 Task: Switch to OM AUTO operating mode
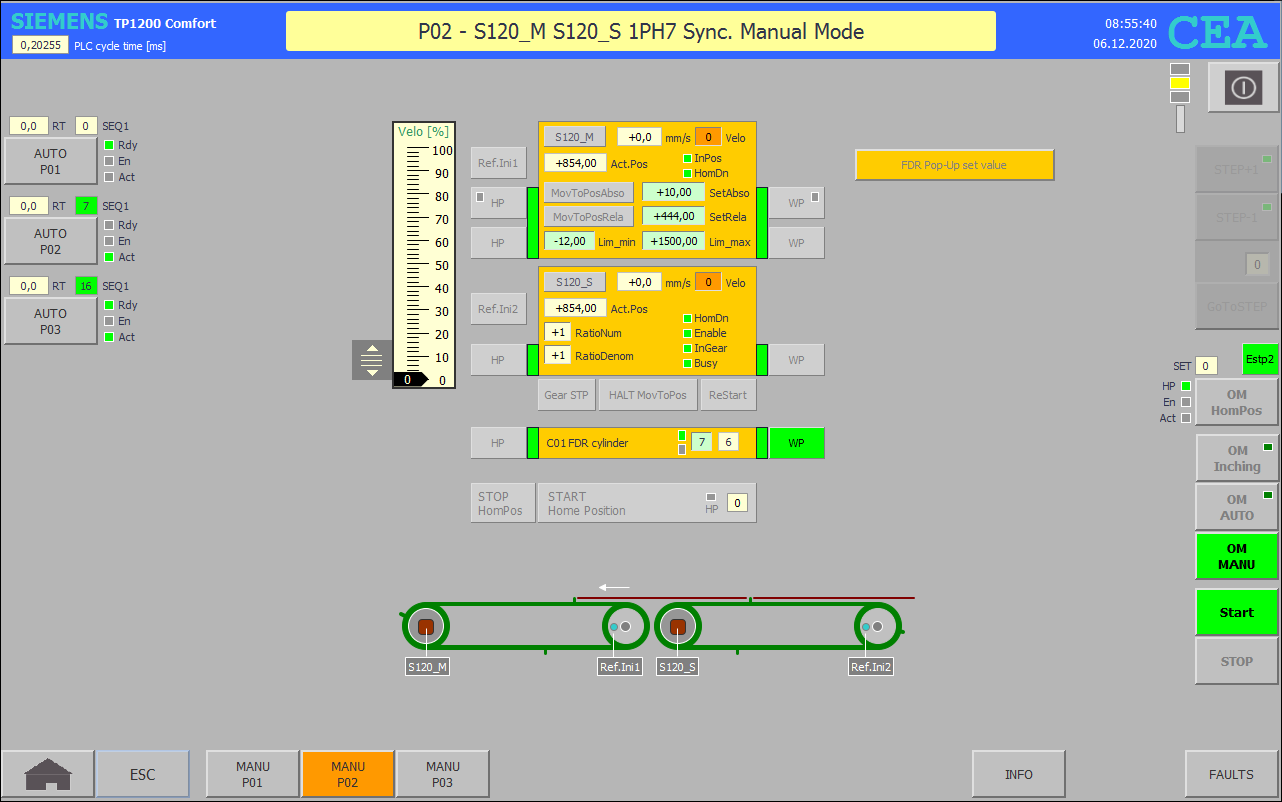1236,507
